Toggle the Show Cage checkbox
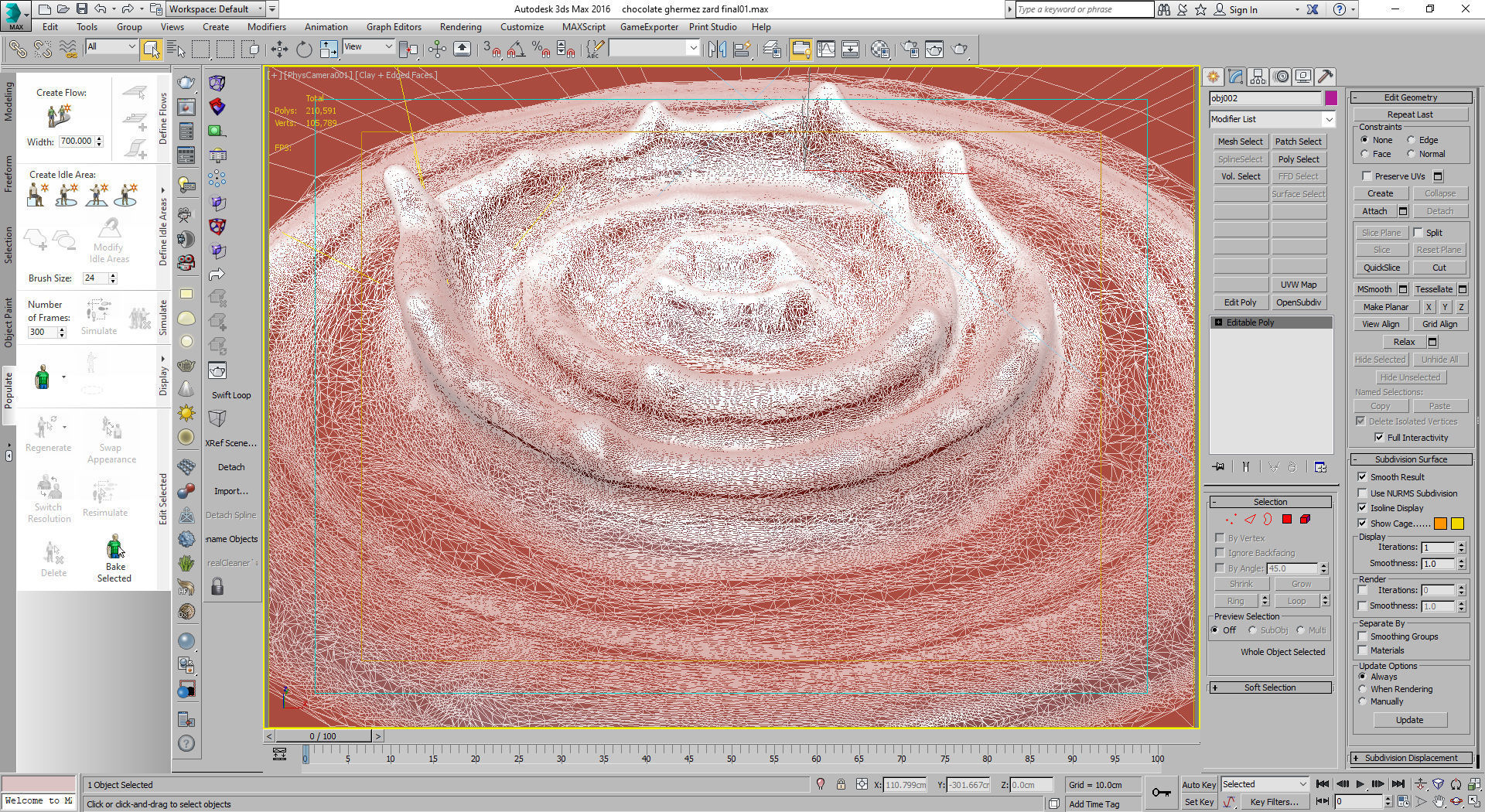This screenshot has height=812, width=1485. coord(1363,524)
